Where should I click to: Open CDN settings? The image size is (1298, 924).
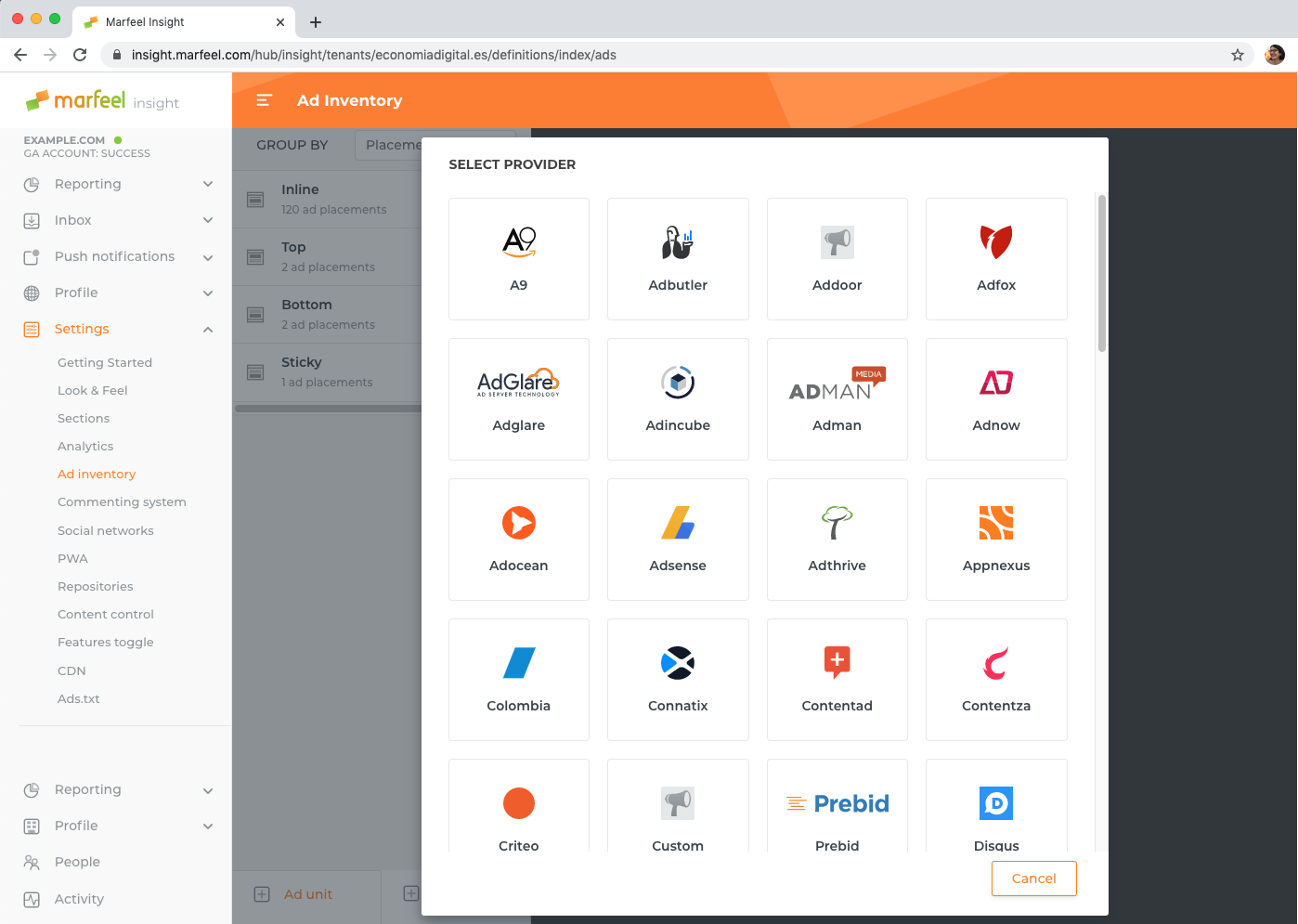71,670
